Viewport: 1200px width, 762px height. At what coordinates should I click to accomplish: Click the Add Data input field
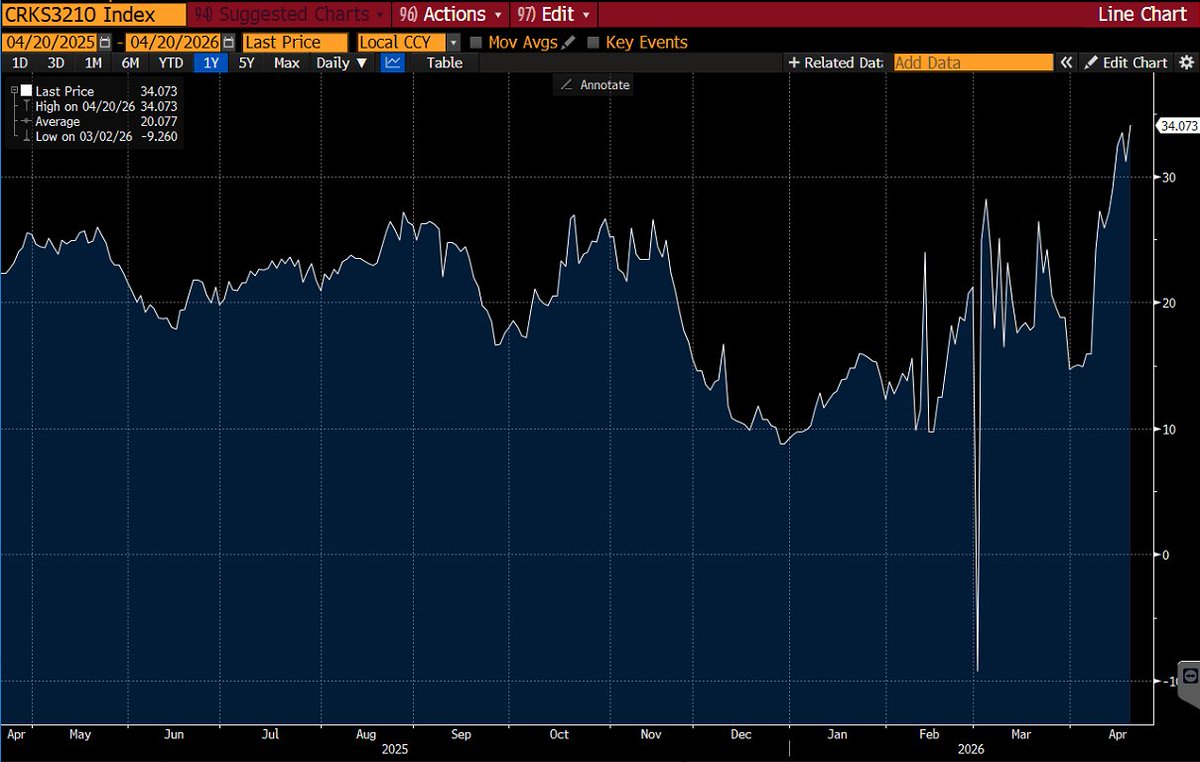point(973,62)
